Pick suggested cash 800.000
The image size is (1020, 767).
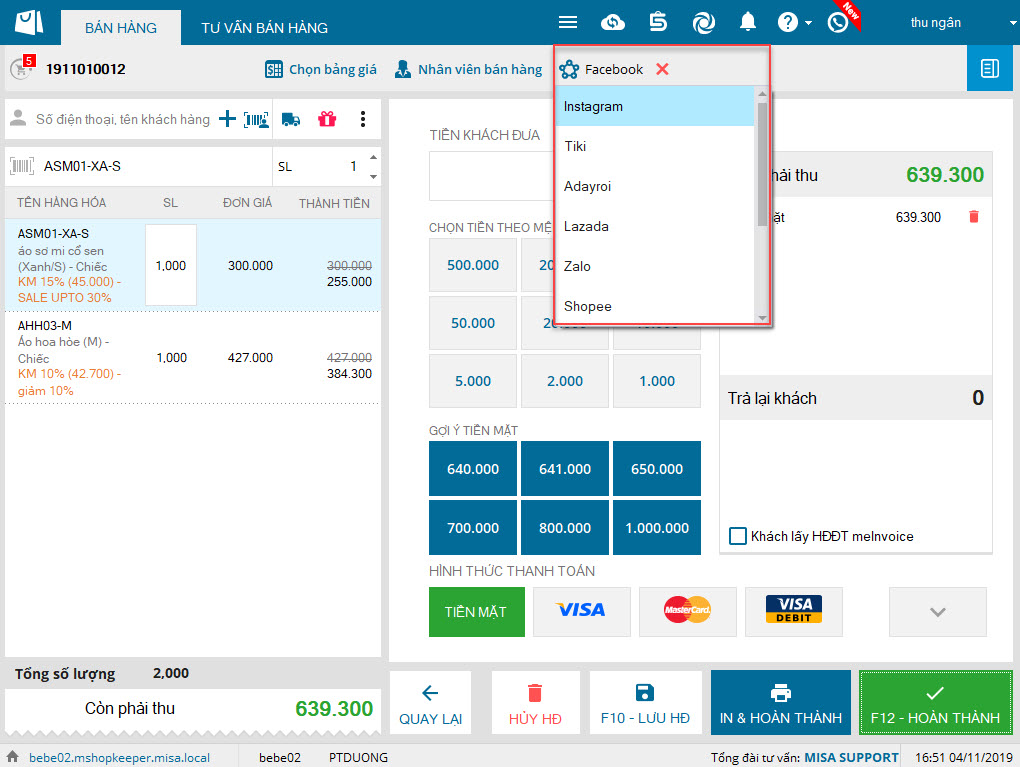565,527
